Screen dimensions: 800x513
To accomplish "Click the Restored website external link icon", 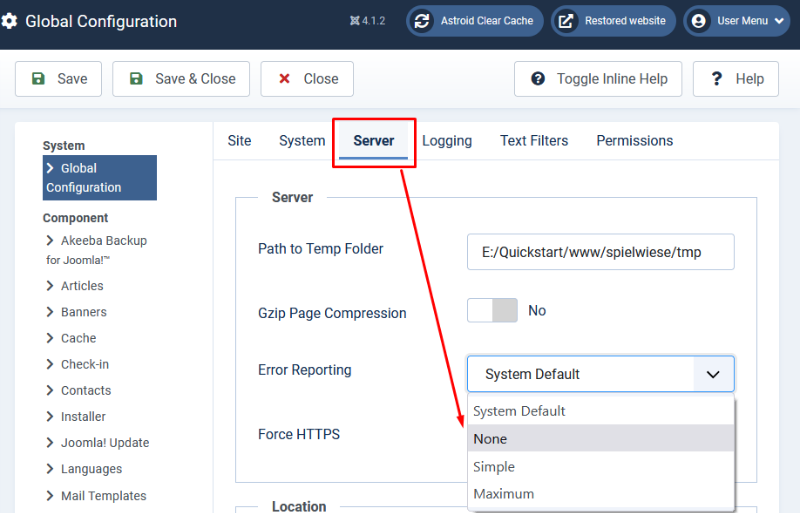I will click(x=566, y=21).
